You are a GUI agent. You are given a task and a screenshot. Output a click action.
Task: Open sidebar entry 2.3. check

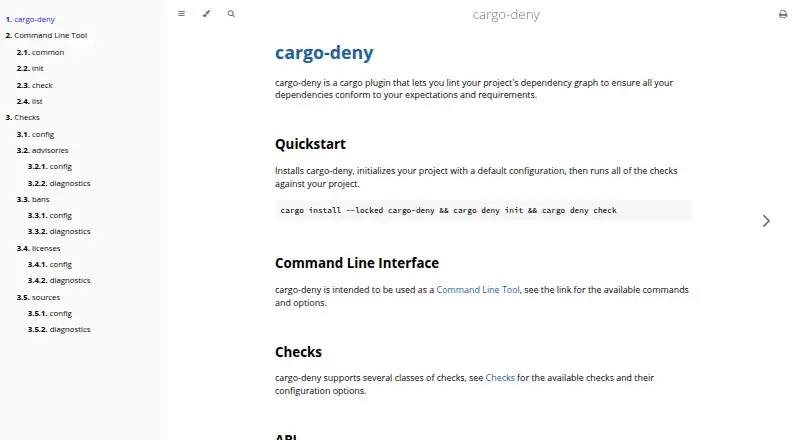tap(35, 85)
